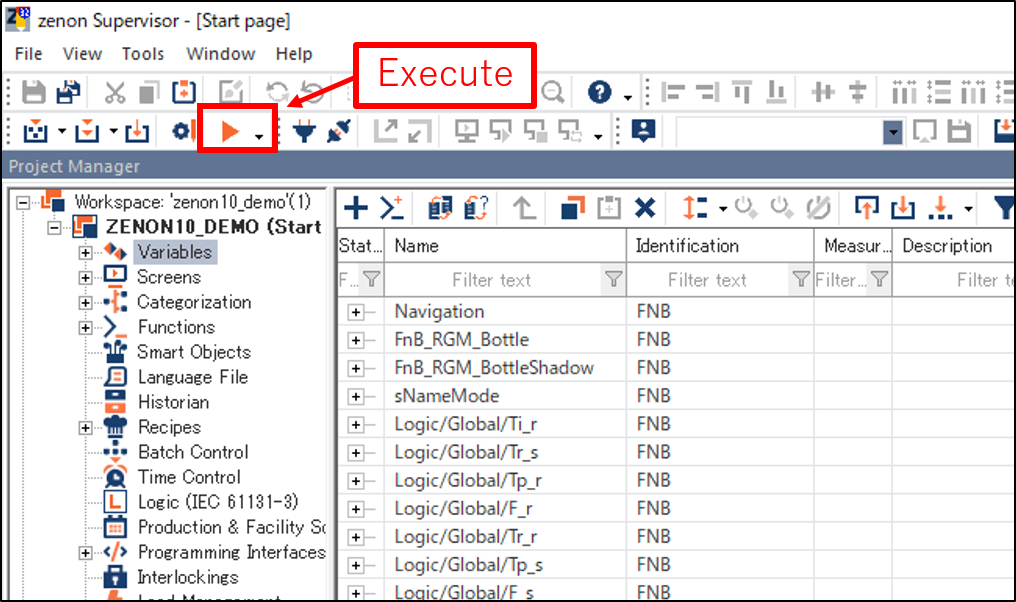Click the Description column header
Image resolution: width=1016 pixels, height=602 pixels.
point(947,246)
